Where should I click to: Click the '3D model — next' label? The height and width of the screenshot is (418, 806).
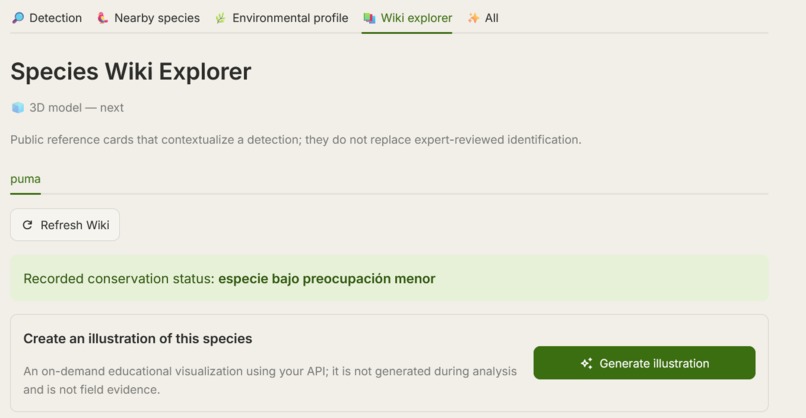tap(76, 107)
